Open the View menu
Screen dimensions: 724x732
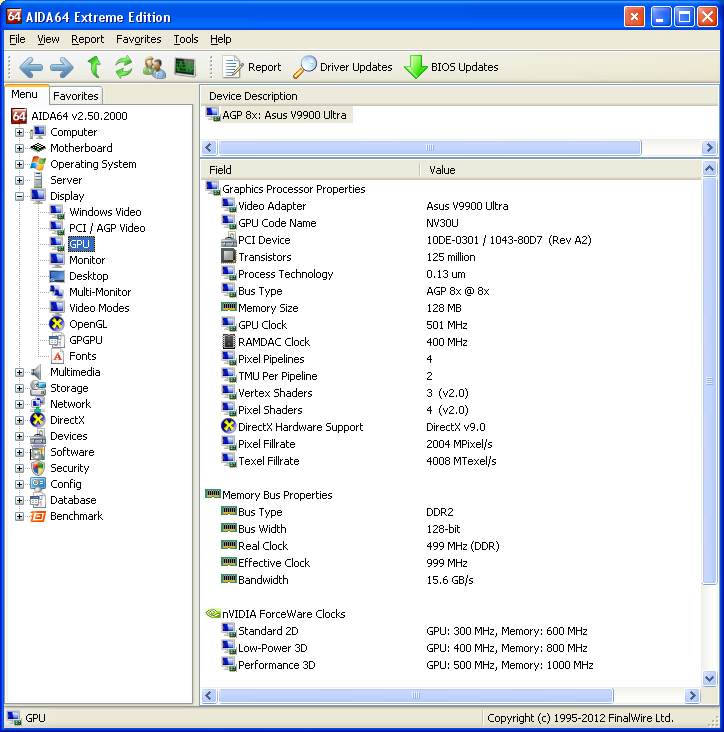(48, 39)
